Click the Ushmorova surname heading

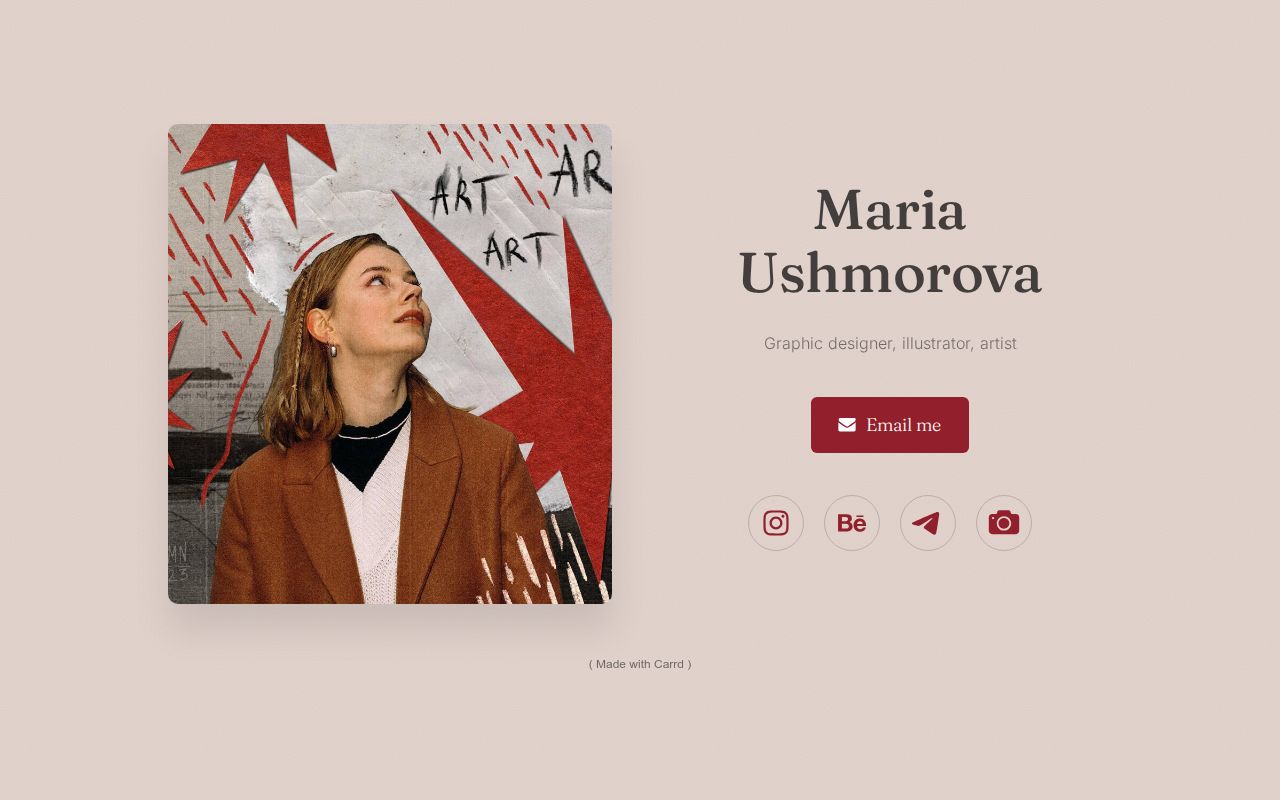click(890, 274)
